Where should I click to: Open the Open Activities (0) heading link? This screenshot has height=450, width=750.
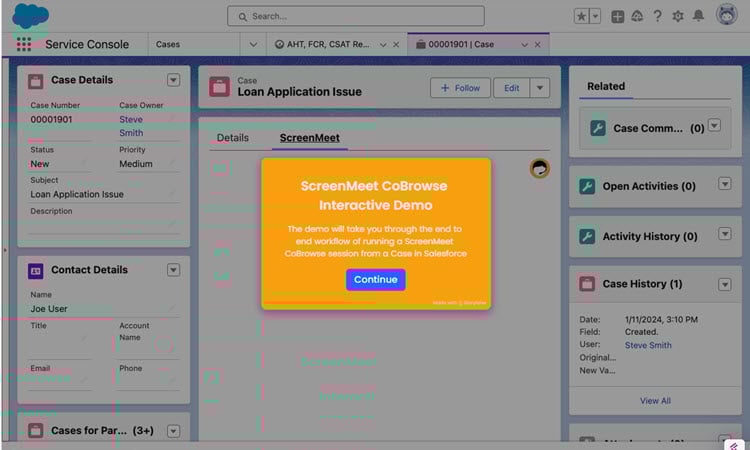coord(649,186)
